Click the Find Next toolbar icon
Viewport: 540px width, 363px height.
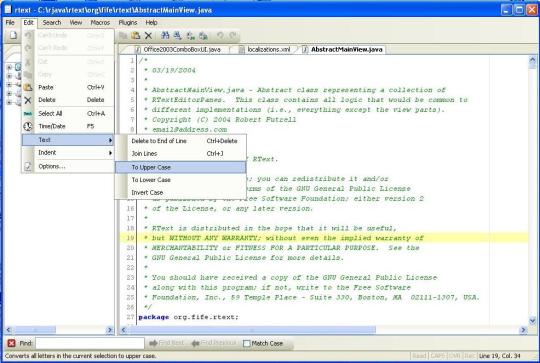178,35
